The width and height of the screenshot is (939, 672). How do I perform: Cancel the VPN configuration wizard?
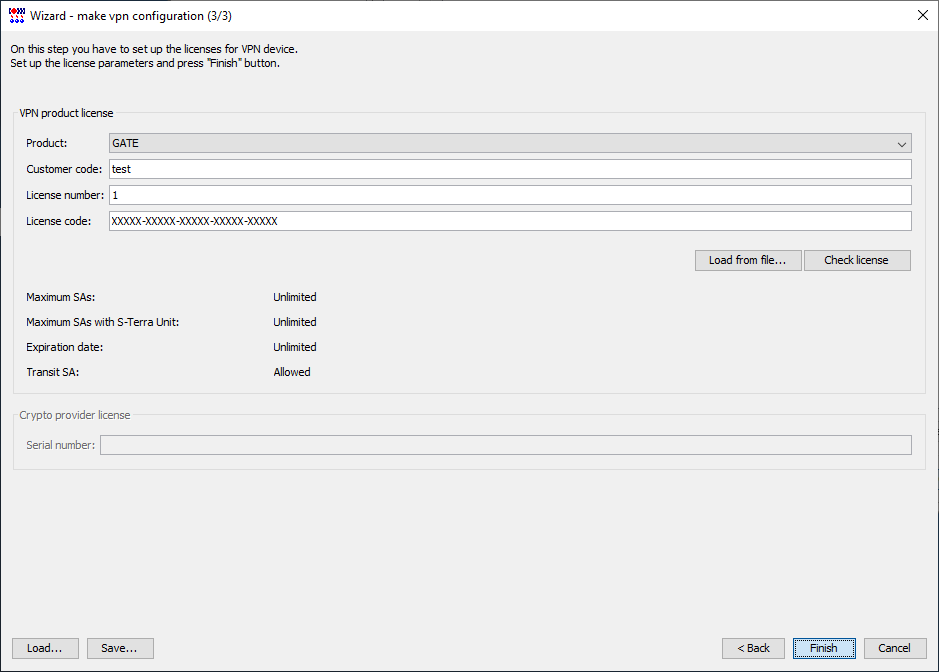pos(895,648)
